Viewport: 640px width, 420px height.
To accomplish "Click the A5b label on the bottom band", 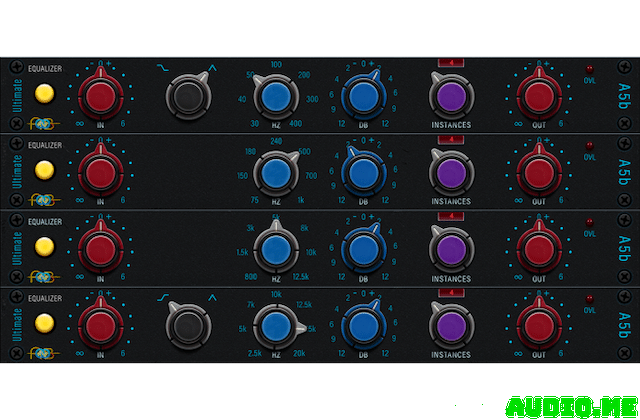I will (623, 323).
